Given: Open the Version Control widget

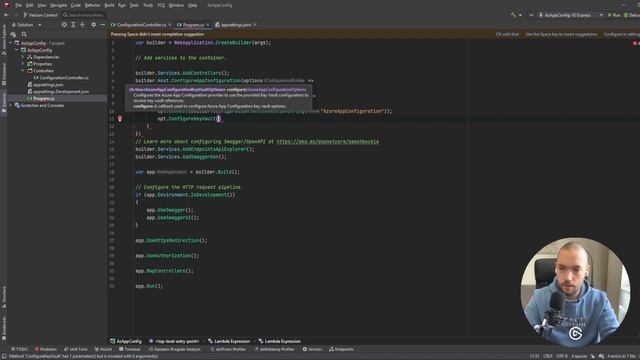Looking at the screenshot, I should [40, 15].
